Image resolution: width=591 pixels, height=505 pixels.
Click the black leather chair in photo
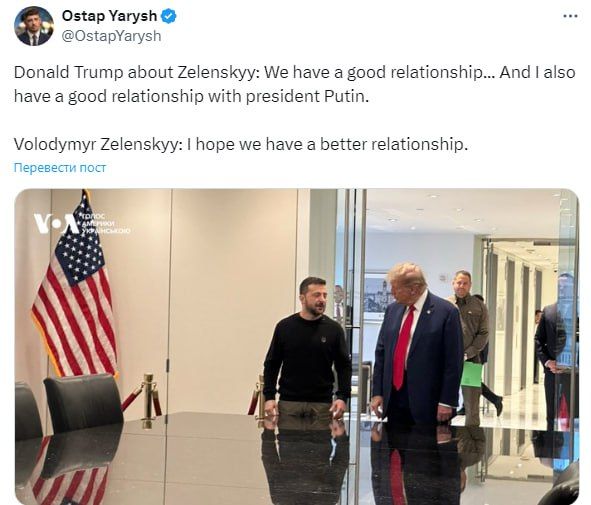[x=83, y=403]
